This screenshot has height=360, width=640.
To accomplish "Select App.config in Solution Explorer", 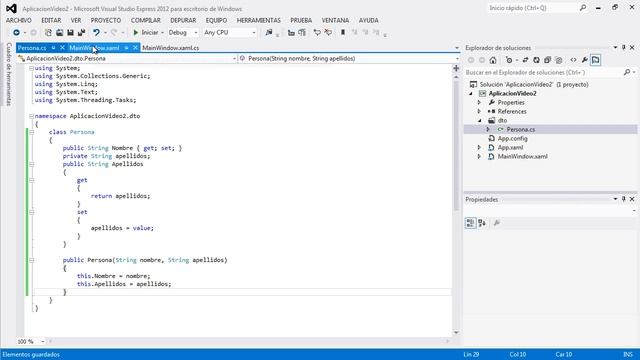I will (513, 138).
